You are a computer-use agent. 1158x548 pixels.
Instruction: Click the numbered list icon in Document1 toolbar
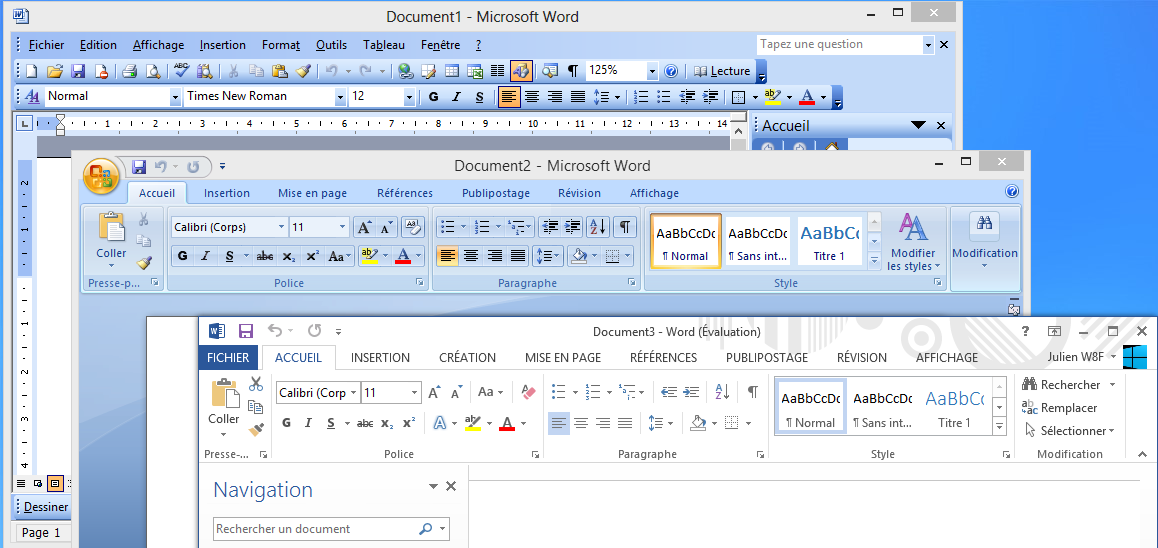coord(642,96)
